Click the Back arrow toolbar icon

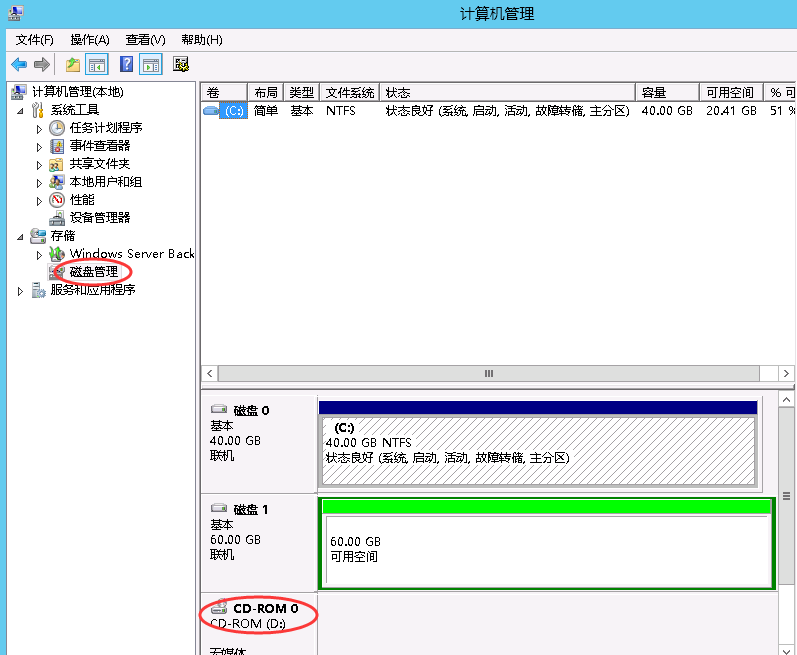18,65
